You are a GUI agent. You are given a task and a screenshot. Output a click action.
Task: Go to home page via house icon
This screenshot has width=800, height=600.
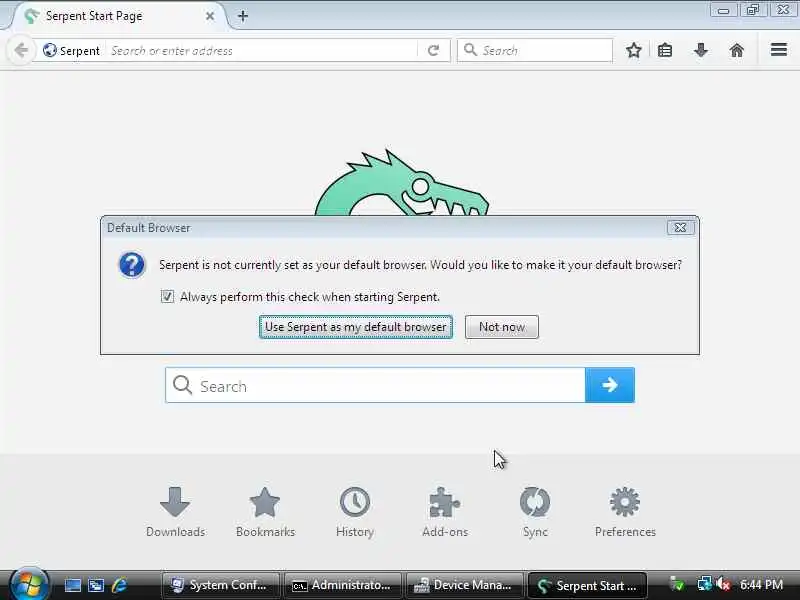[737, 50]
